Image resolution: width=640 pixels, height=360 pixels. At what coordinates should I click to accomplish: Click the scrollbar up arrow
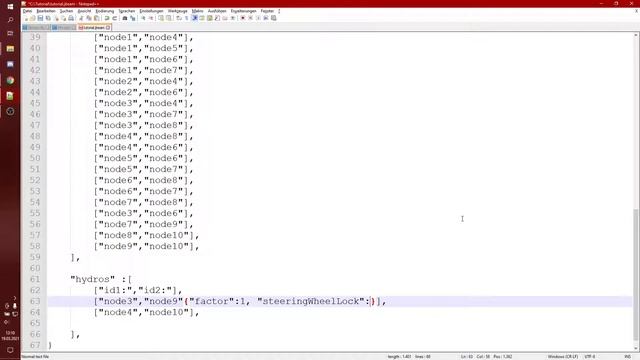coord(636,35)
